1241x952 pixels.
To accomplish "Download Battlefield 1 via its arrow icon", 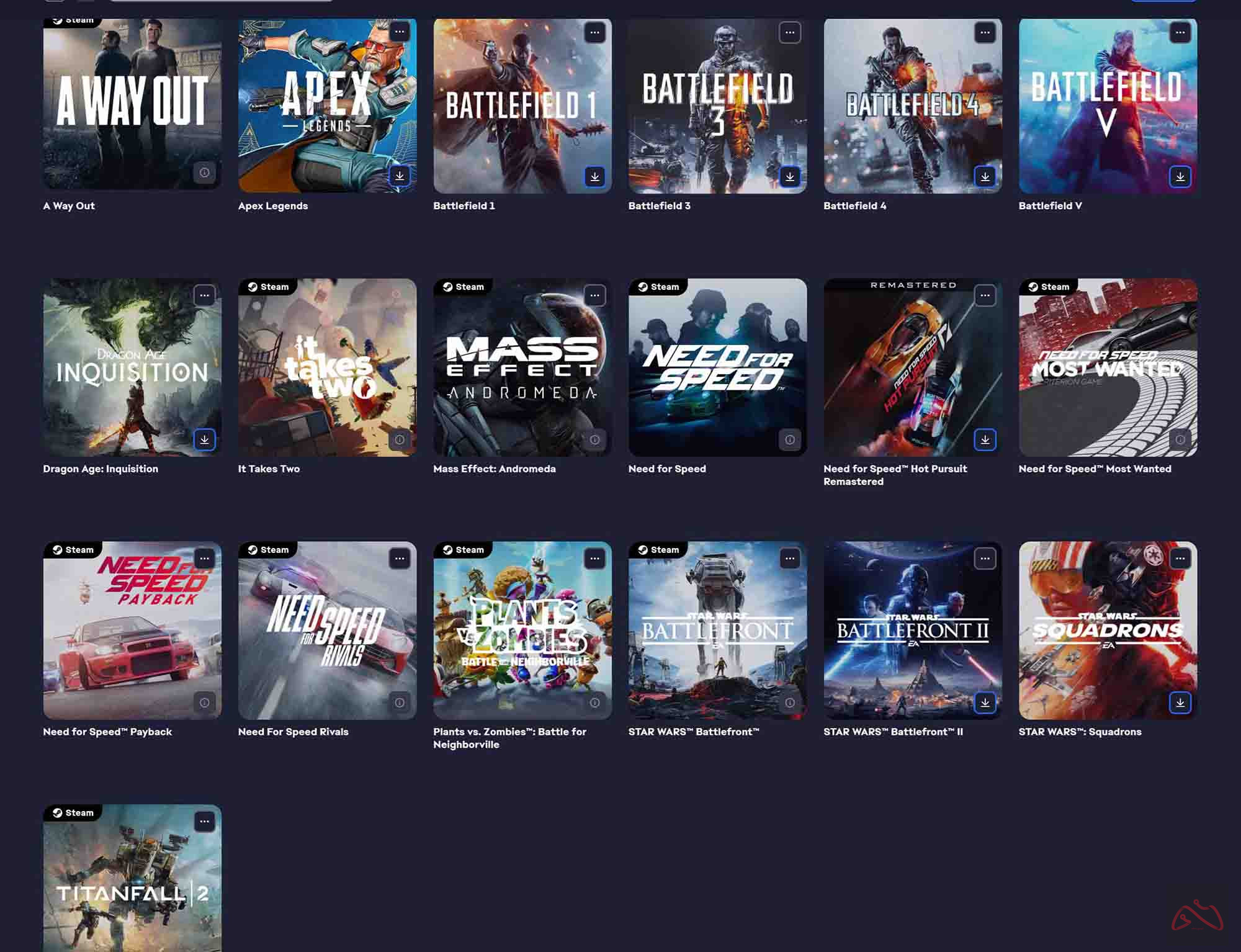I will 594,176.
